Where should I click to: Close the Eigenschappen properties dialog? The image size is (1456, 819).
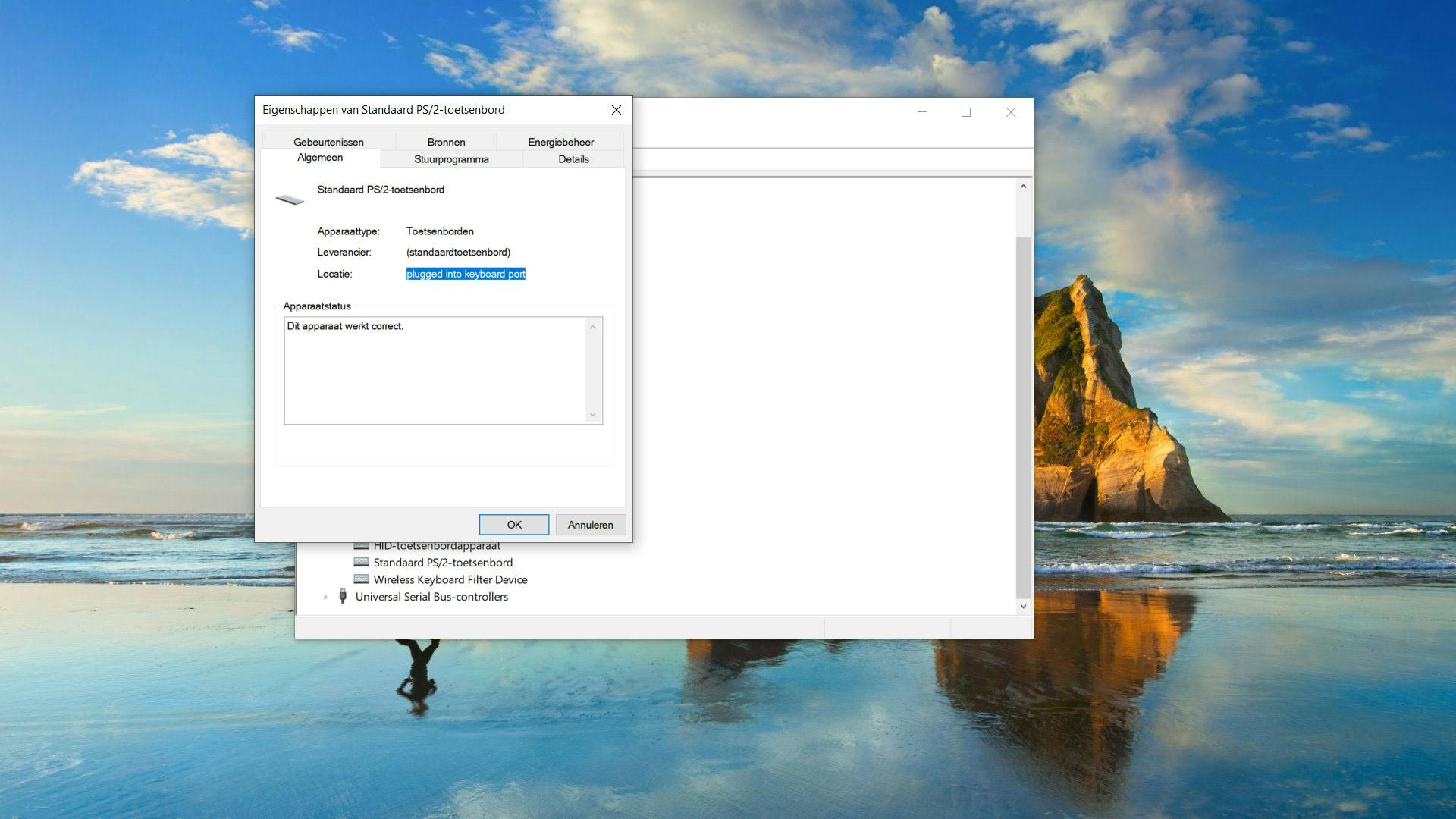(x=617, y=110)
